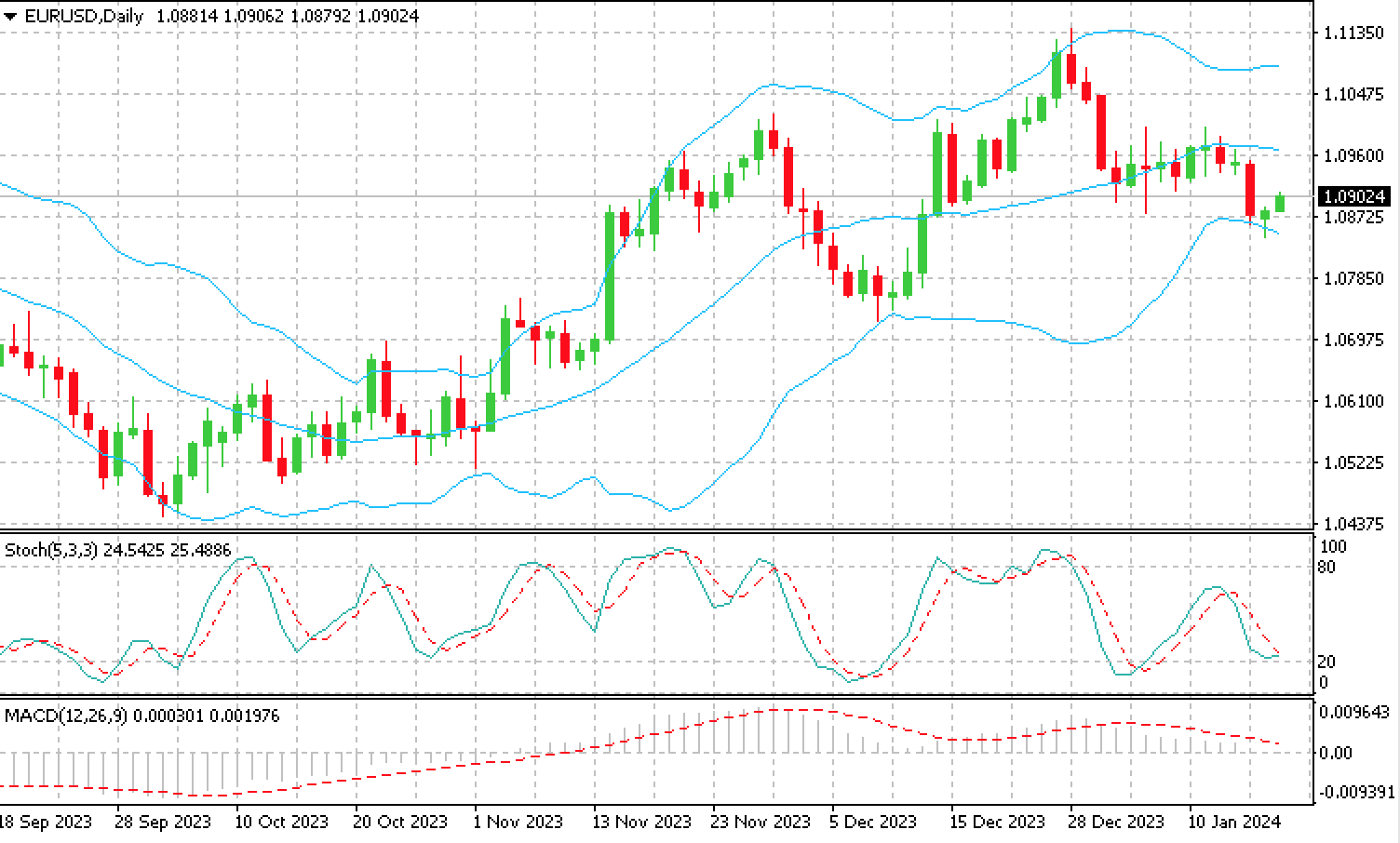This screenshot has height=843, width=1400.
Task: Click the 1.04375 price axis label
Action: click(1353, 524)
